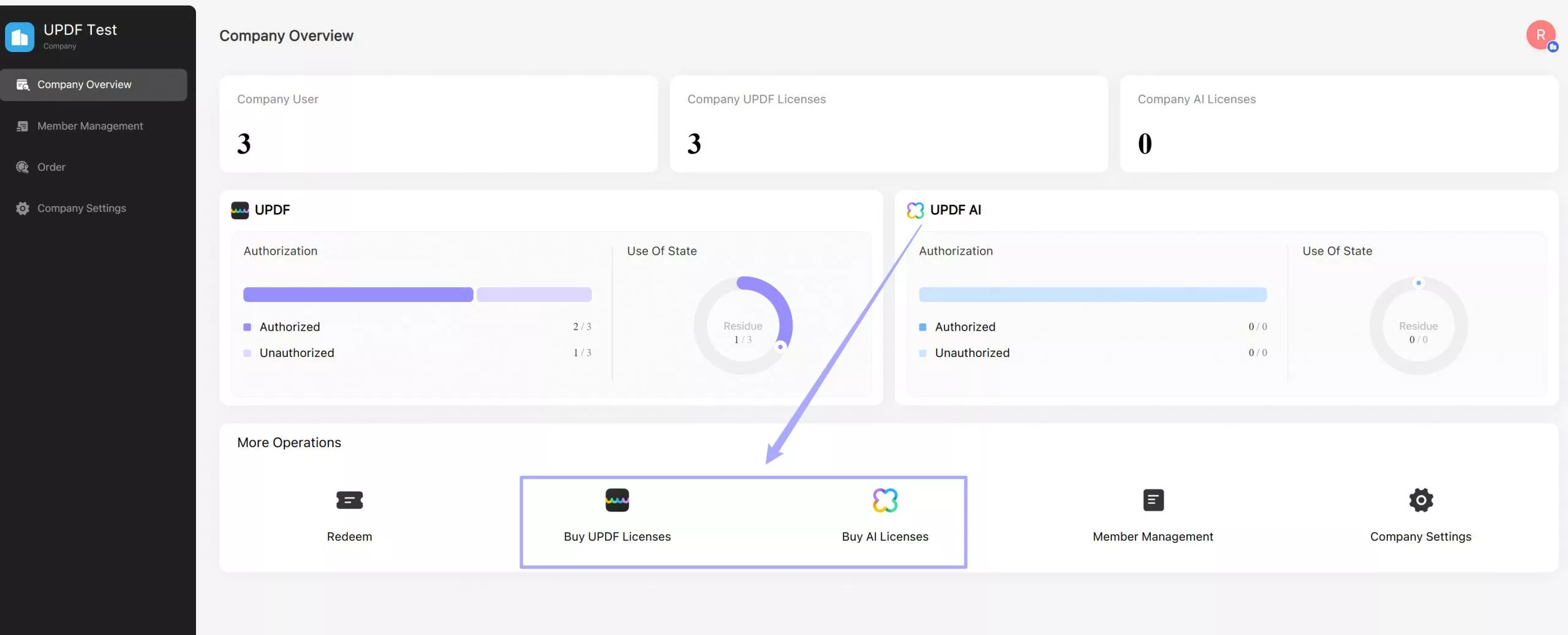Screen dimensions: 1568x635
Task: Click the UPDF AI panel Use Of State heading
Action: 1337,251
